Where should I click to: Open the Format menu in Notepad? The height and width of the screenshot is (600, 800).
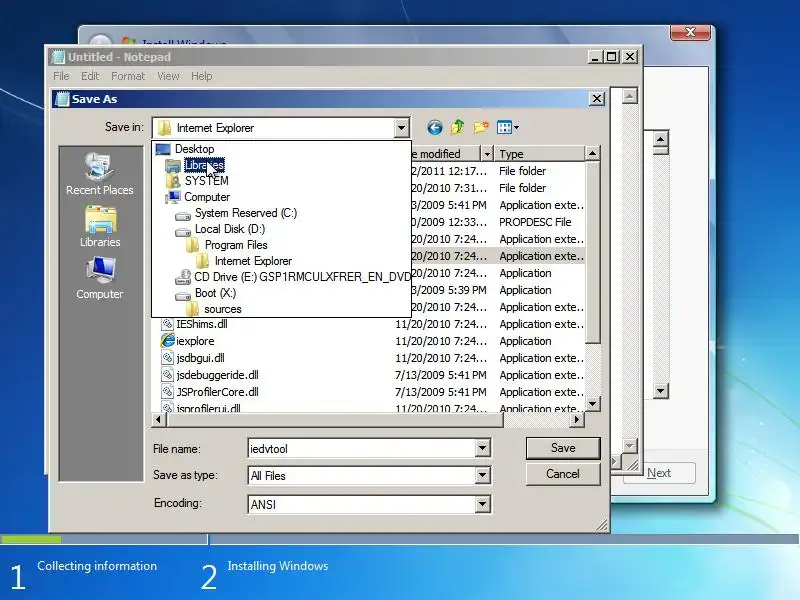(128, 76)
